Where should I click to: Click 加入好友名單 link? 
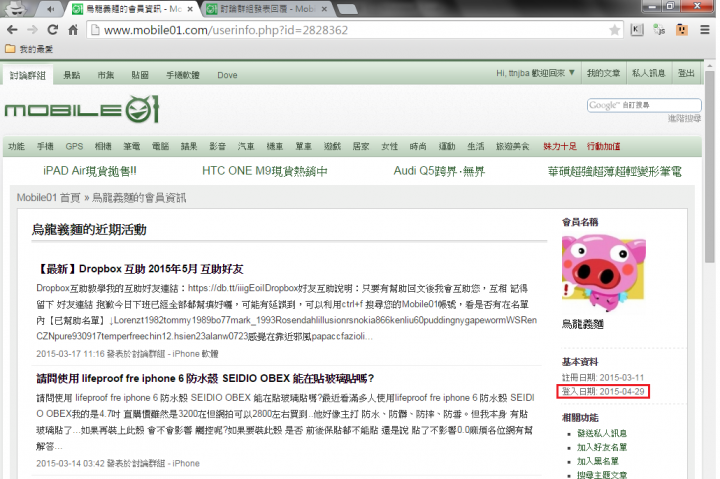[602, 447]
